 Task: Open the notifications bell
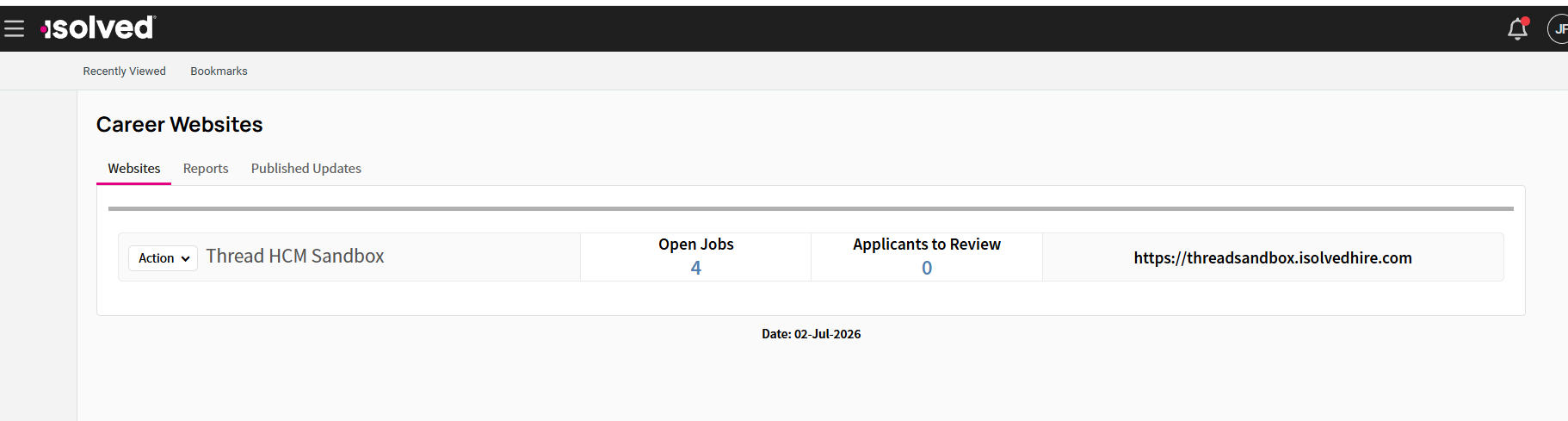1518,29
